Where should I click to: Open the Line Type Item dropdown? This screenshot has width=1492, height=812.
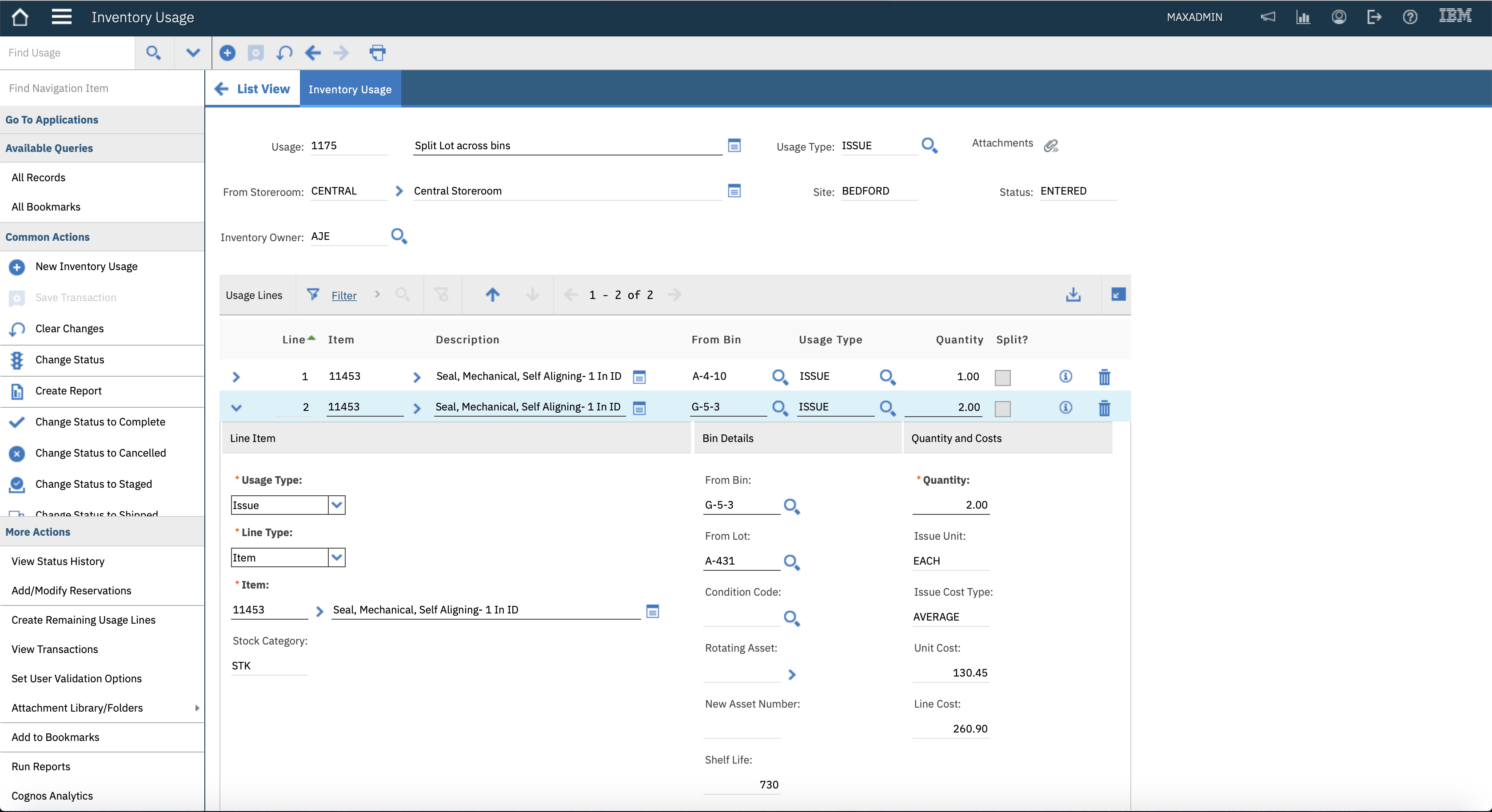pos(336,557)
